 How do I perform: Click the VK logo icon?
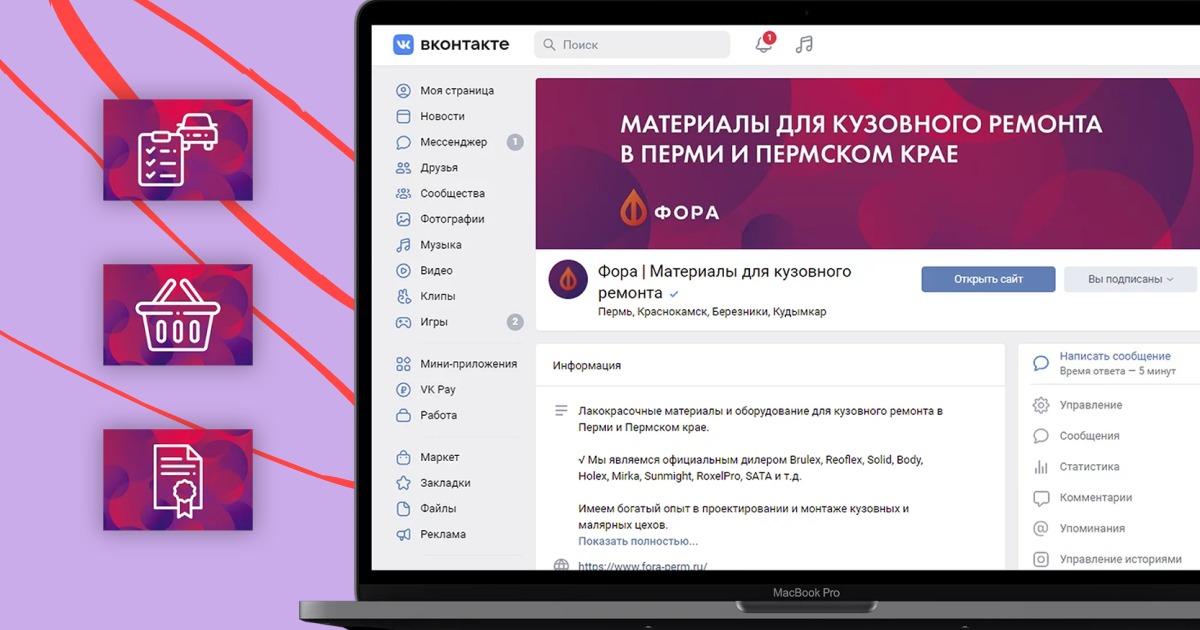pyautogui.click(x=403, y=45)
